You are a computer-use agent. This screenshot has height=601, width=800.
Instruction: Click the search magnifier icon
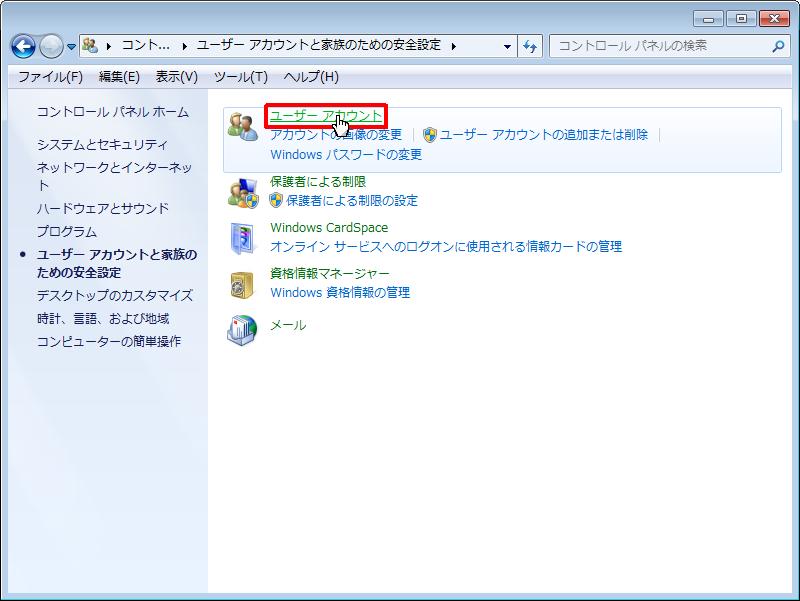coord(778,46)
